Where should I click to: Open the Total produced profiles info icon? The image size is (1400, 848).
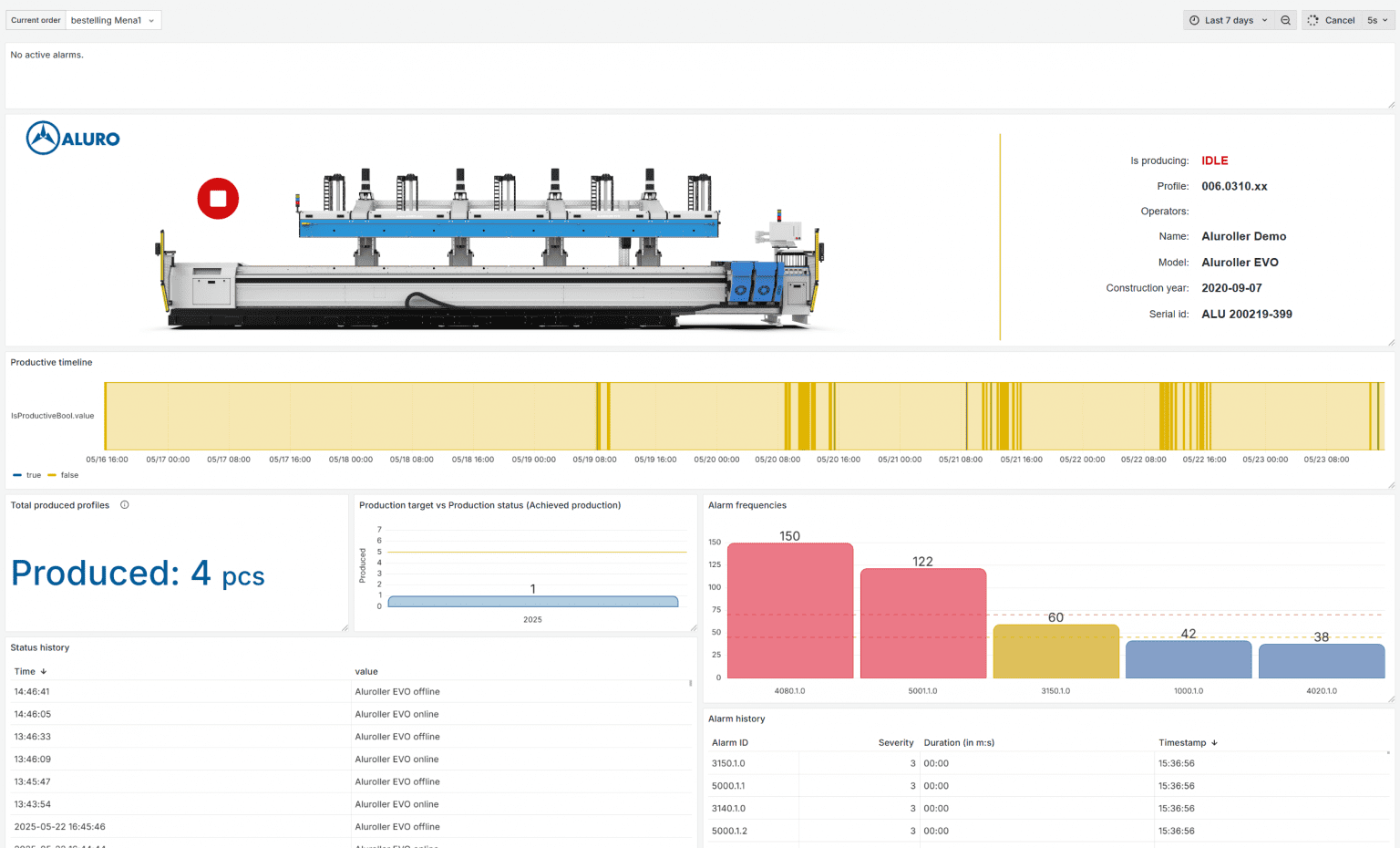tap(124, 504)
